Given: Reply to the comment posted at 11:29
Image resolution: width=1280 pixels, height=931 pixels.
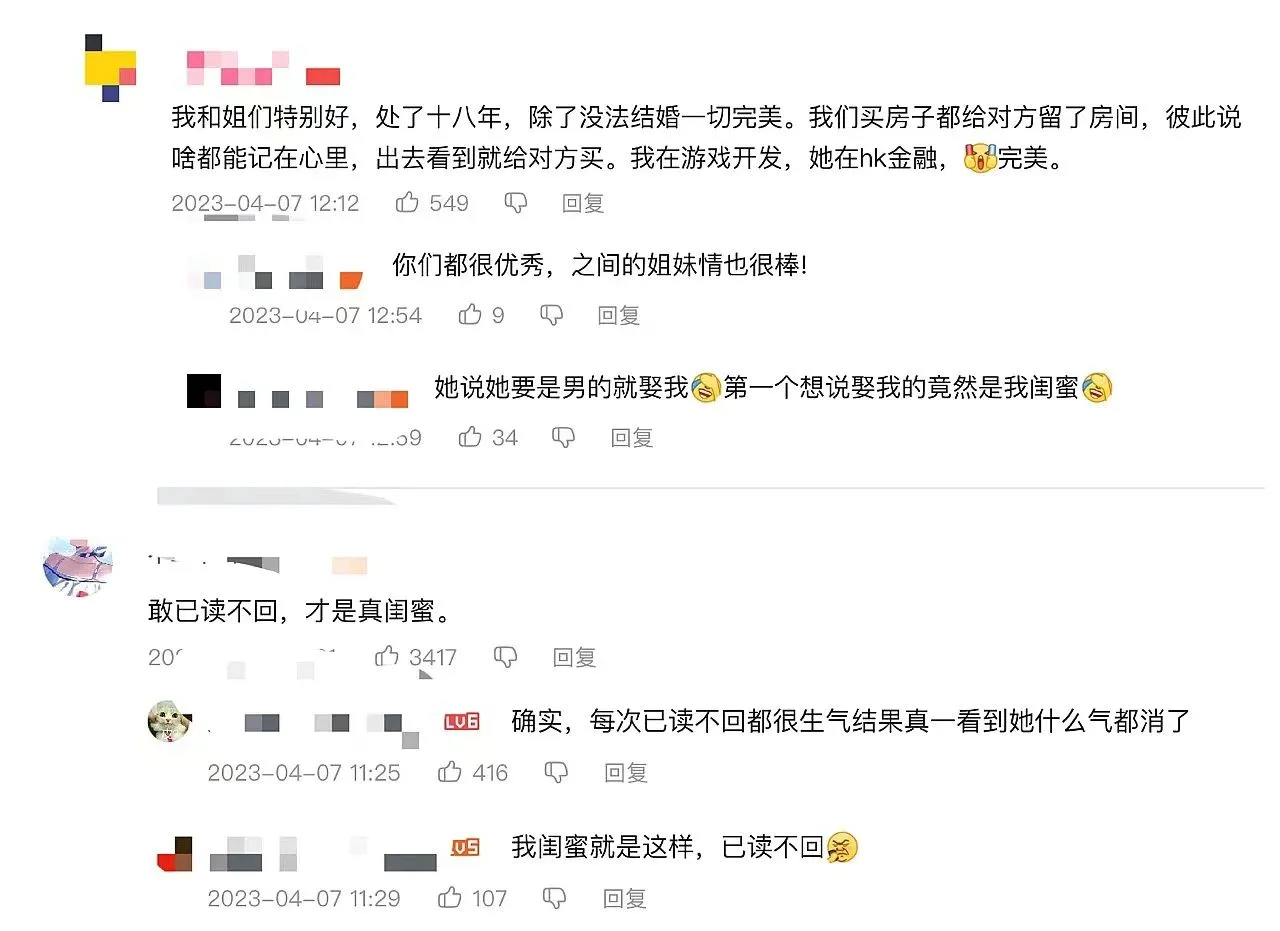Looking at the screenshot, I should coord(624,898).
